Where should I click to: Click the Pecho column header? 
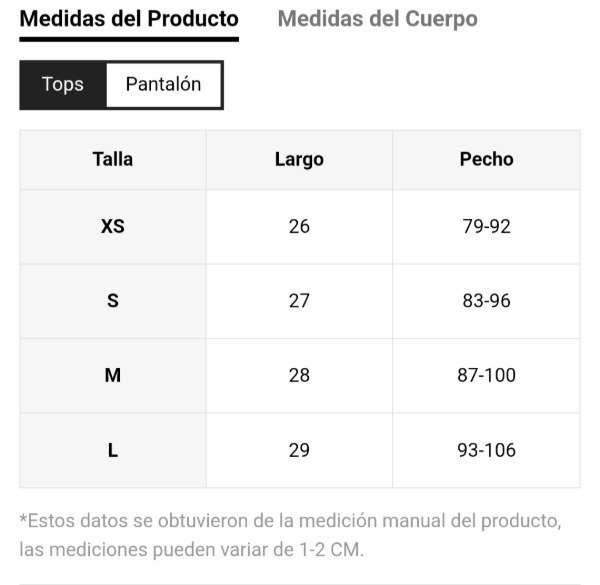tap(486, 159)
